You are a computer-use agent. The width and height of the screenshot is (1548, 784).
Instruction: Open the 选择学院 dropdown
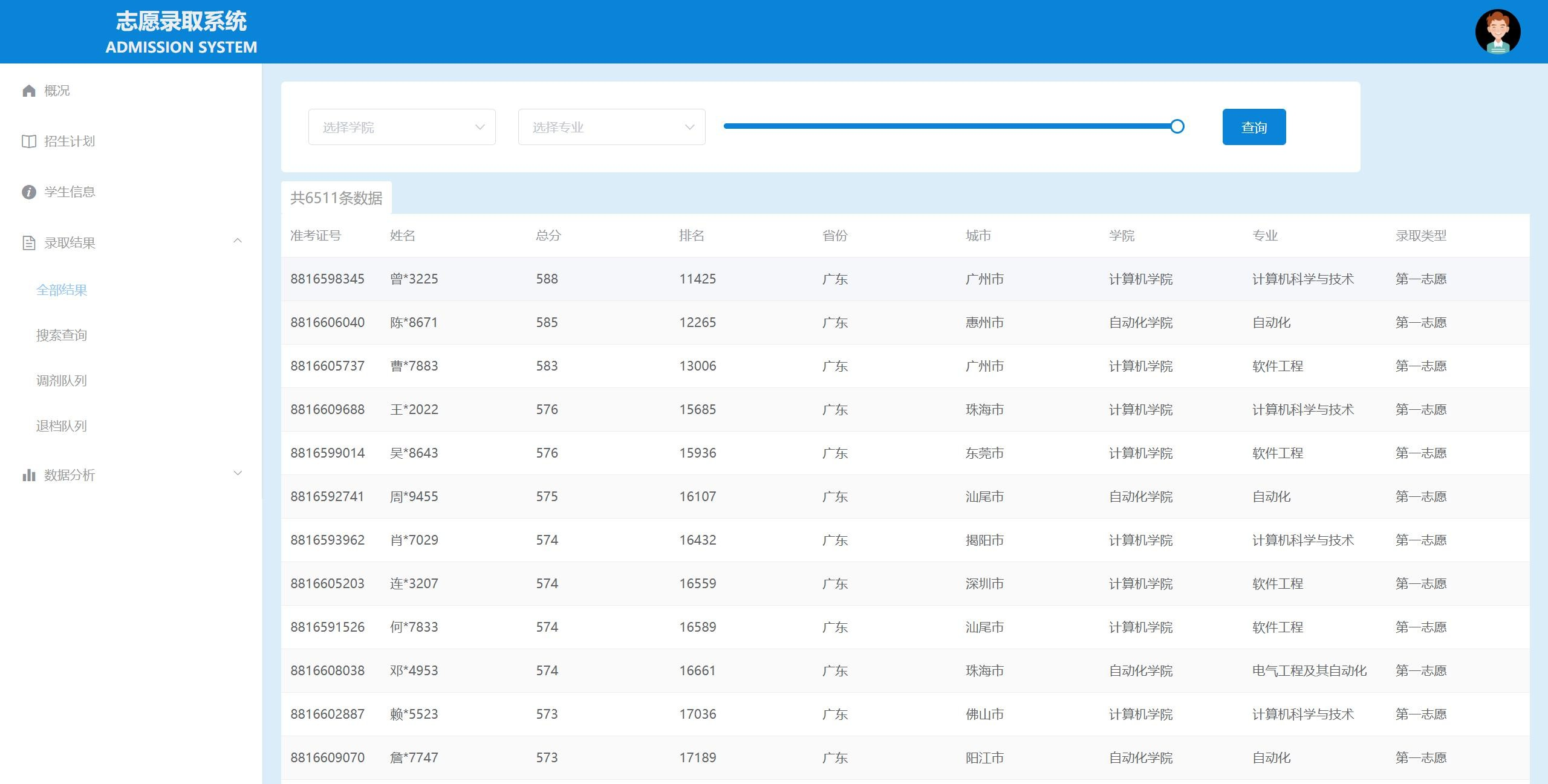click(x=402, y=127)
